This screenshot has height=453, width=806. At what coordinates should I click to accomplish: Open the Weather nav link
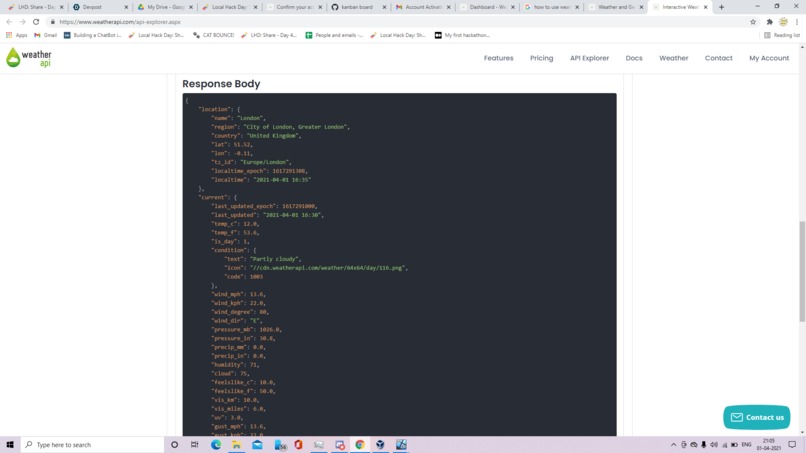(673, 58)
